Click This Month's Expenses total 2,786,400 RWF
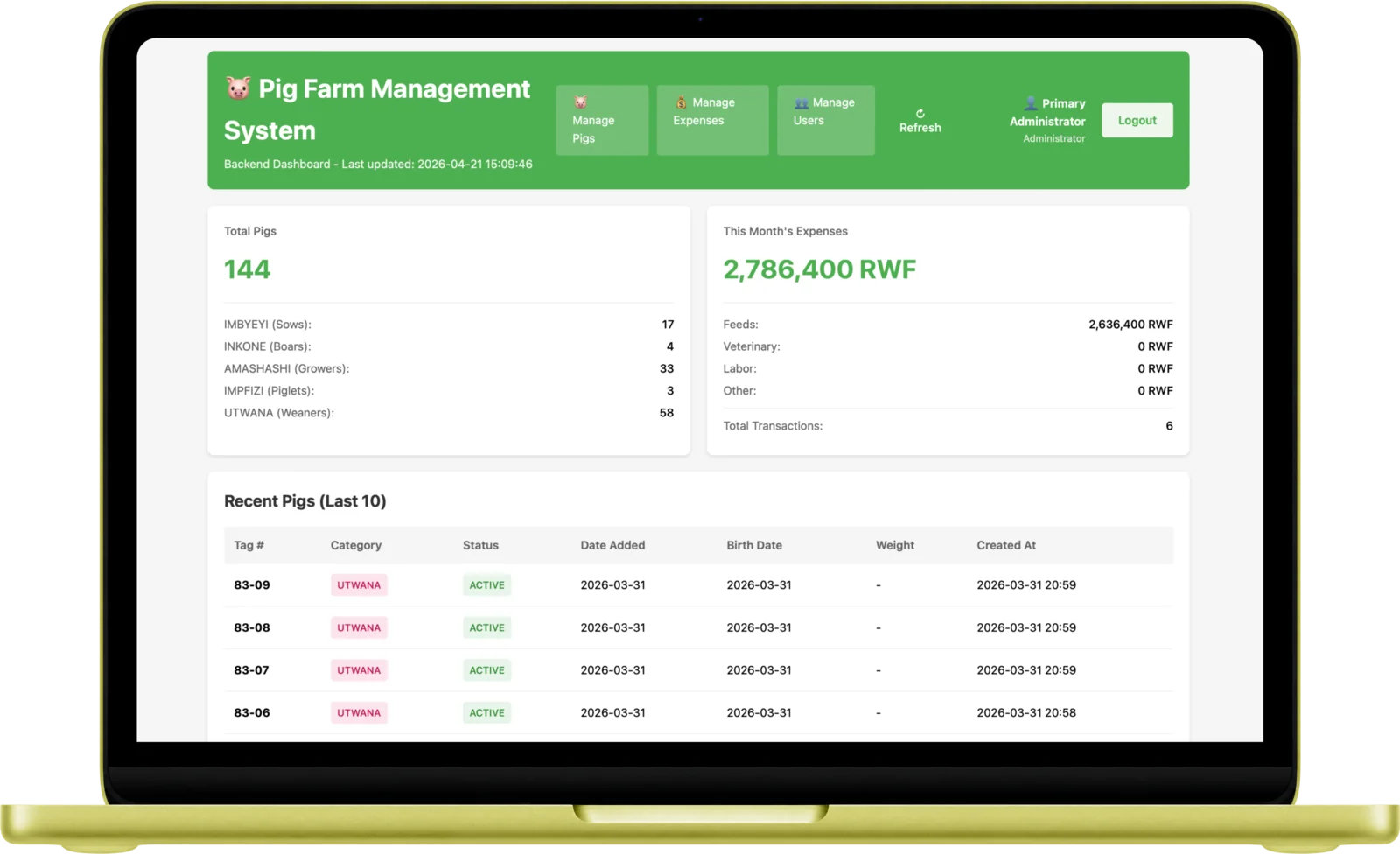The image size is (1400, 854). pyautogui.click(x=820, y=269)
